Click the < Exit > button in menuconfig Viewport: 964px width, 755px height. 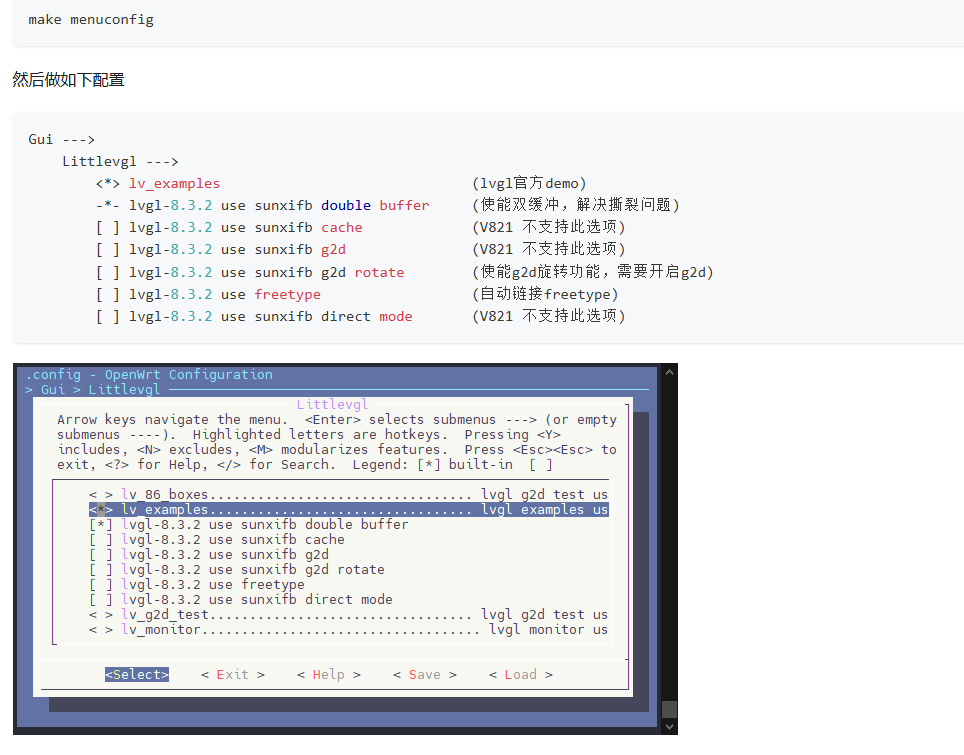pyautogui.click(x=232, y=674)
